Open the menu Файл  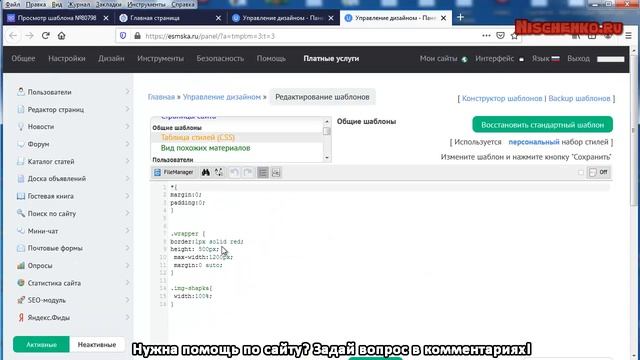coord(12,4)
